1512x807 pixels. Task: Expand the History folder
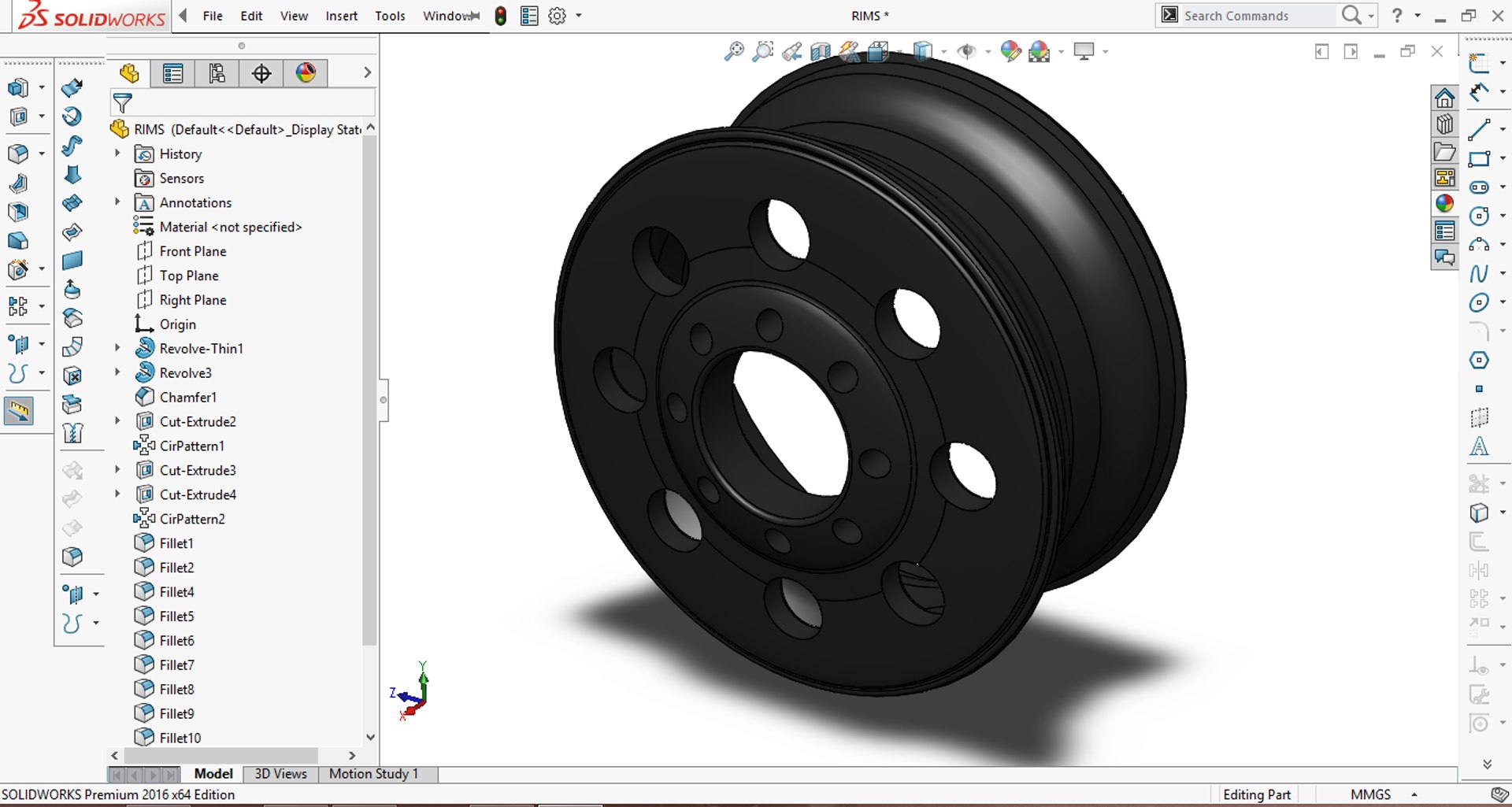tap(117, 154)
